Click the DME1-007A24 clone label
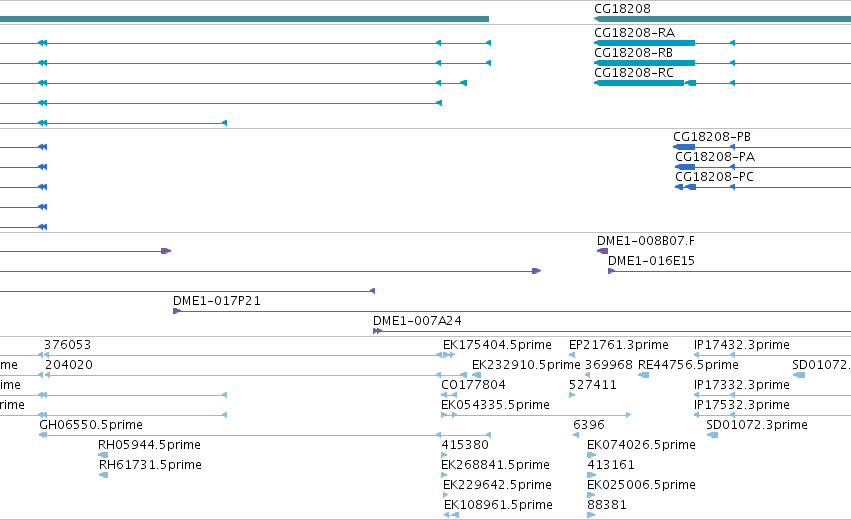851x520 pixels. pyautogui.click(x=417, y=321)
